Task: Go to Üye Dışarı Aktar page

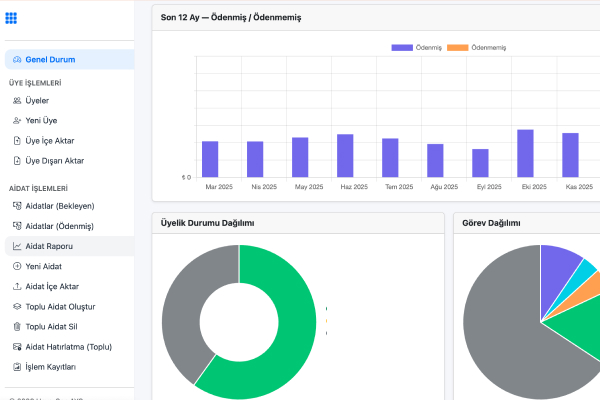Action: click(55, 161)
